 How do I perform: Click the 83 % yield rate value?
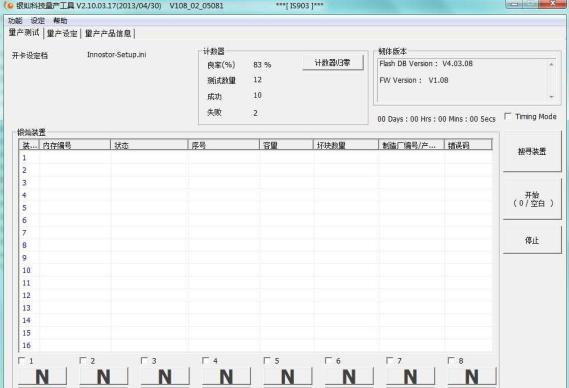click(x=262, y=65)
